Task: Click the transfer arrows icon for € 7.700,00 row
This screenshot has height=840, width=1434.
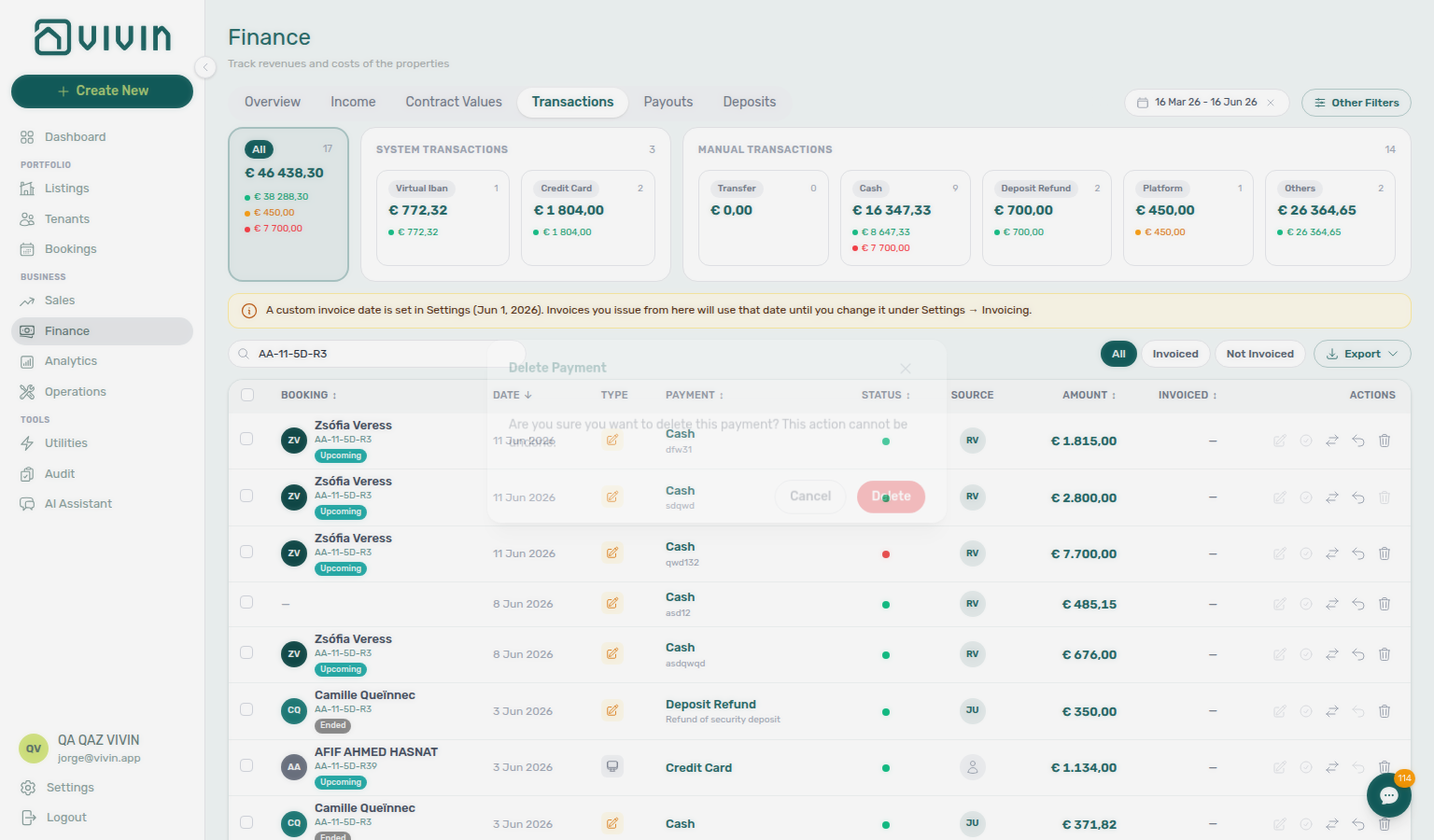Action: 1332,553
